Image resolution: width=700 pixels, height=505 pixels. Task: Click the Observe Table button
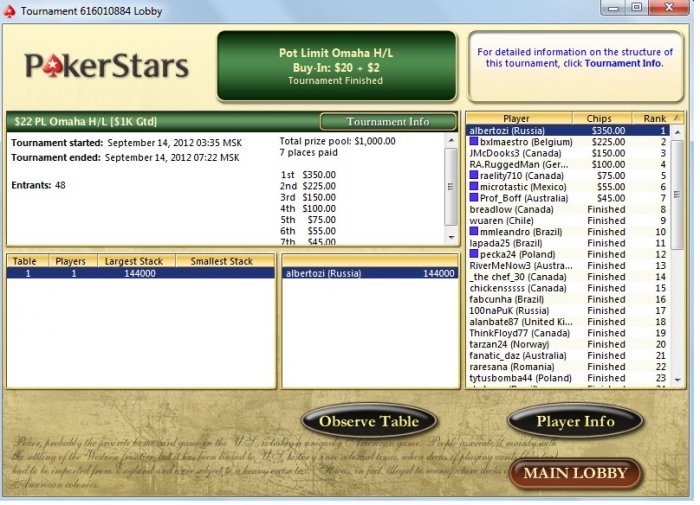point(369,421)
